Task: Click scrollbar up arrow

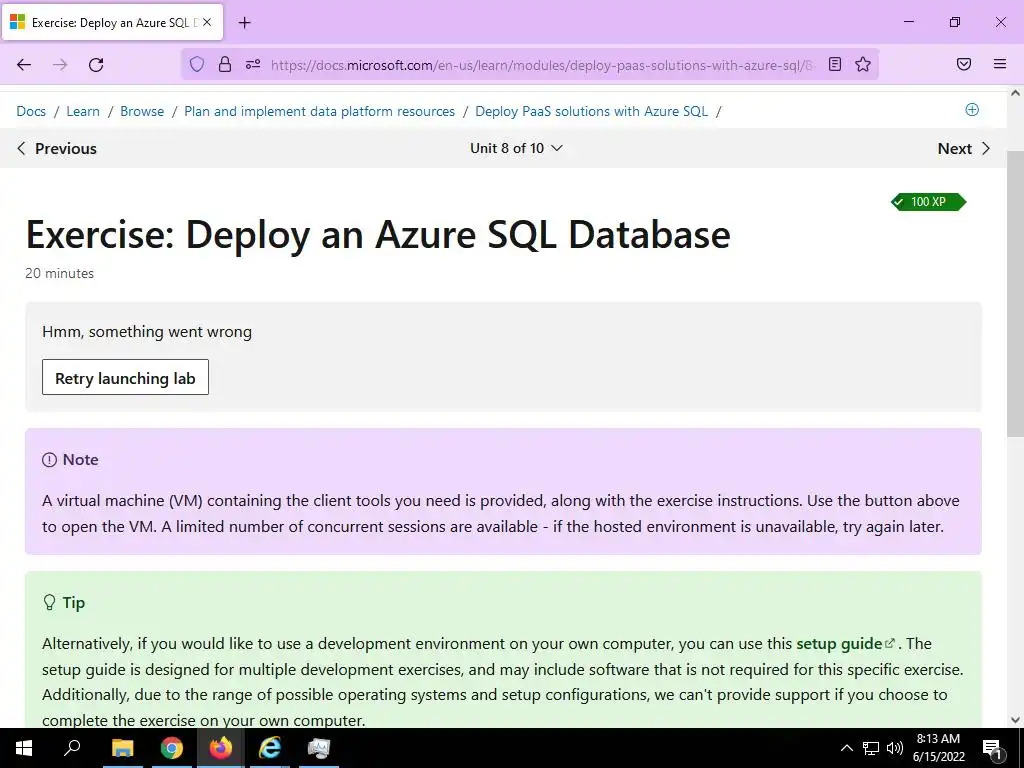Action: pyautogui.click(x=1015, y=93)
